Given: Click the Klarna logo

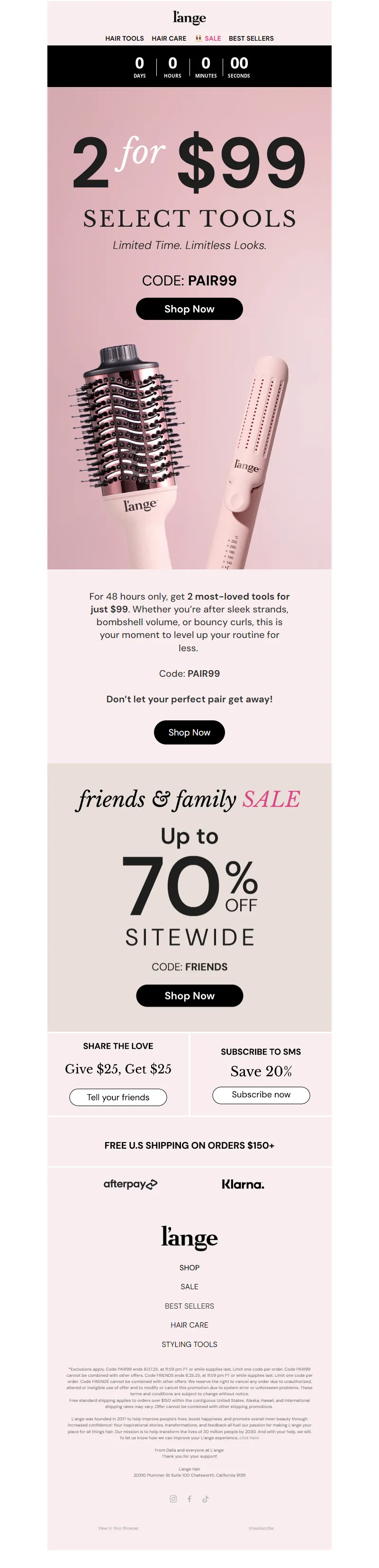Looking at the screenshot, I should [243, 1185].
